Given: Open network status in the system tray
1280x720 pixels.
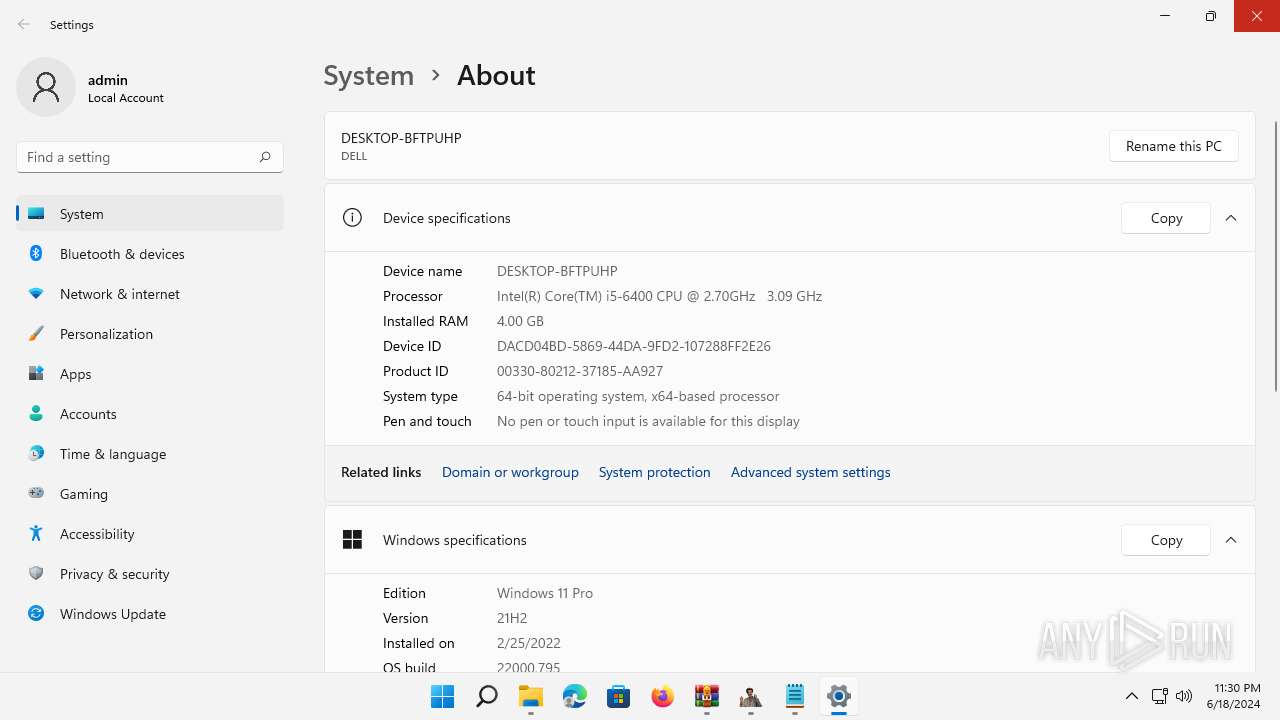Looking at the screenshot, I should (x=1160, y=696).
